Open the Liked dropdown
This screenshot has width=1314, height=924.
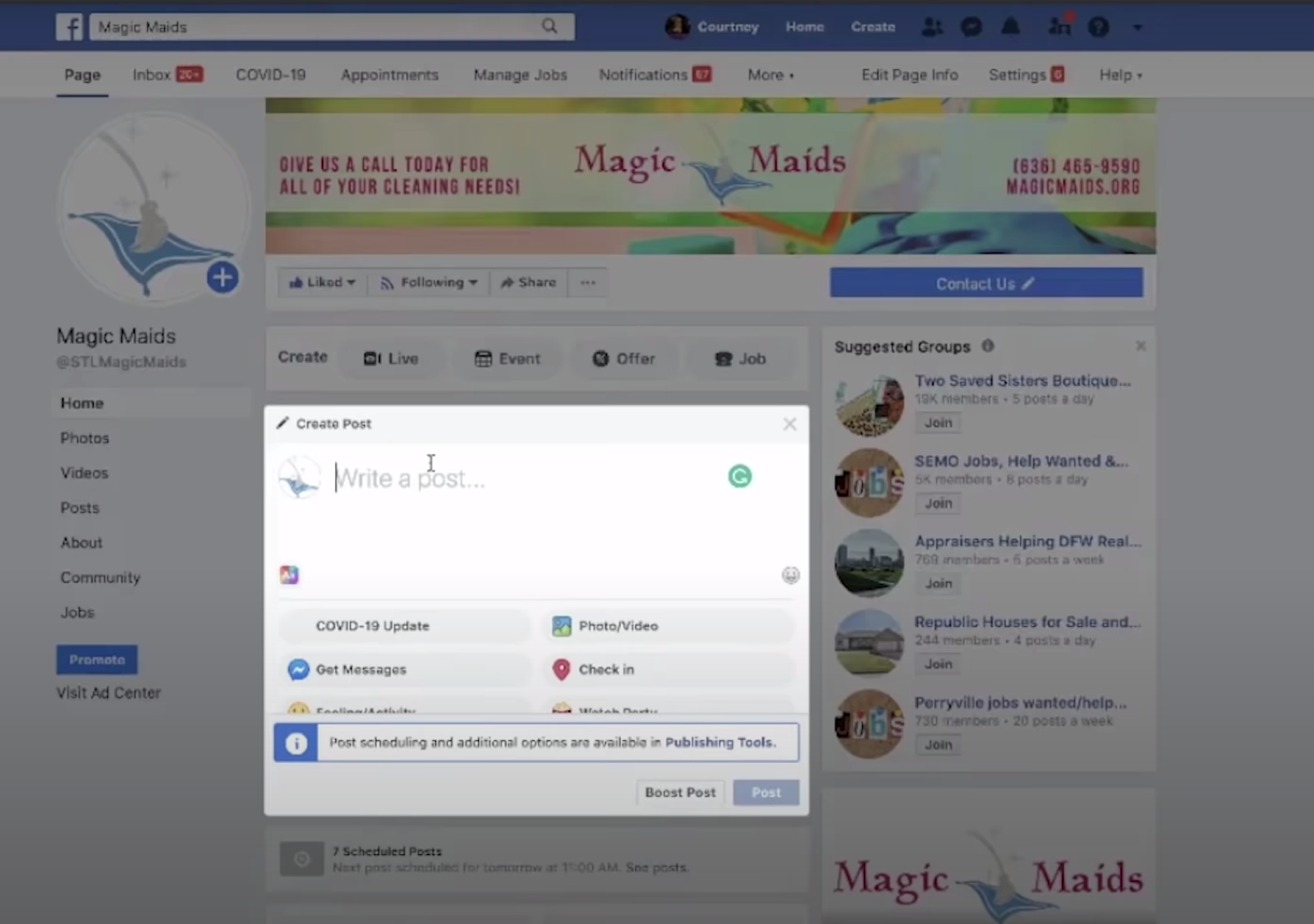click(x=322, y=283)
